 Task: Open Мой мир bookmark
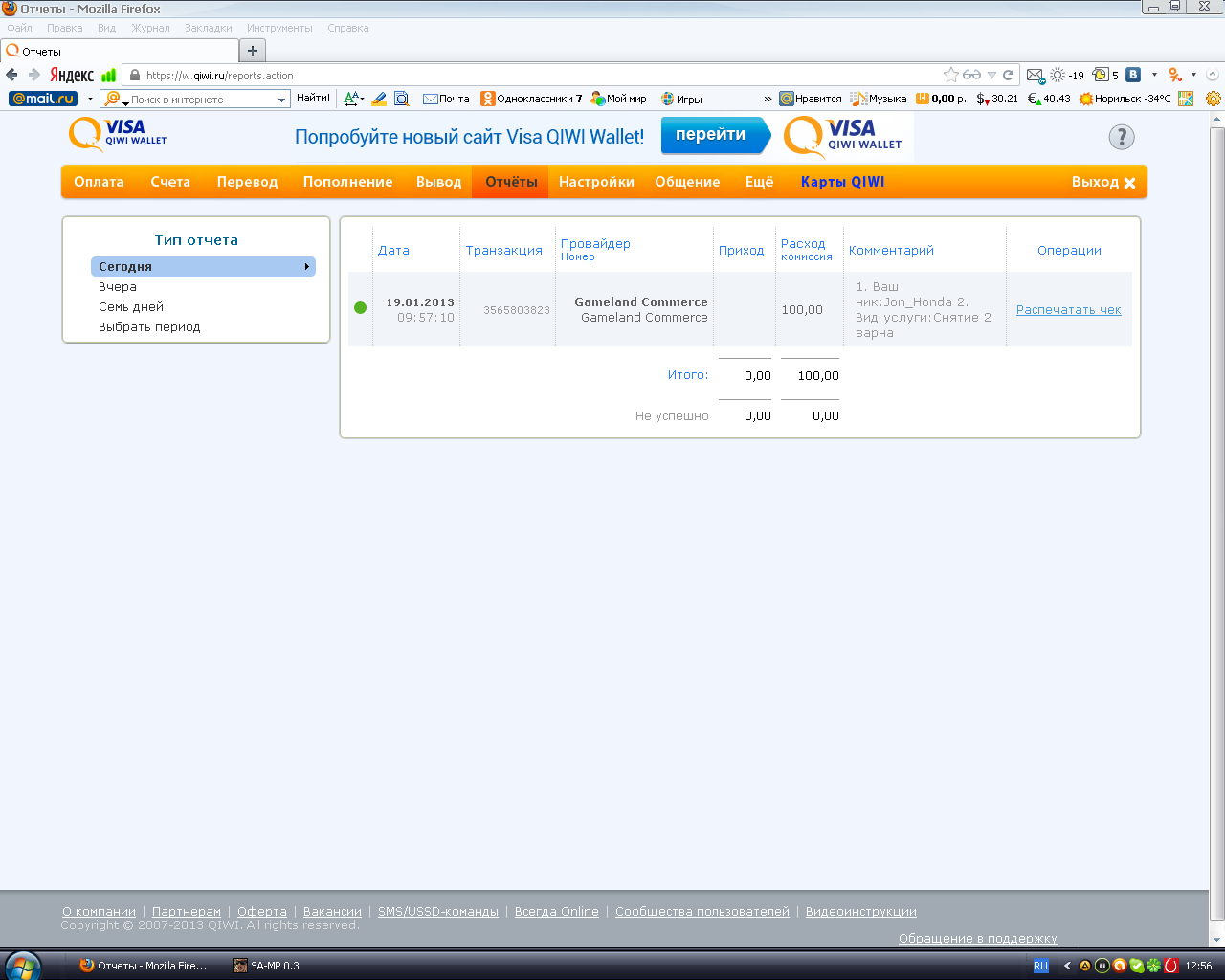[x=618, y=99]
